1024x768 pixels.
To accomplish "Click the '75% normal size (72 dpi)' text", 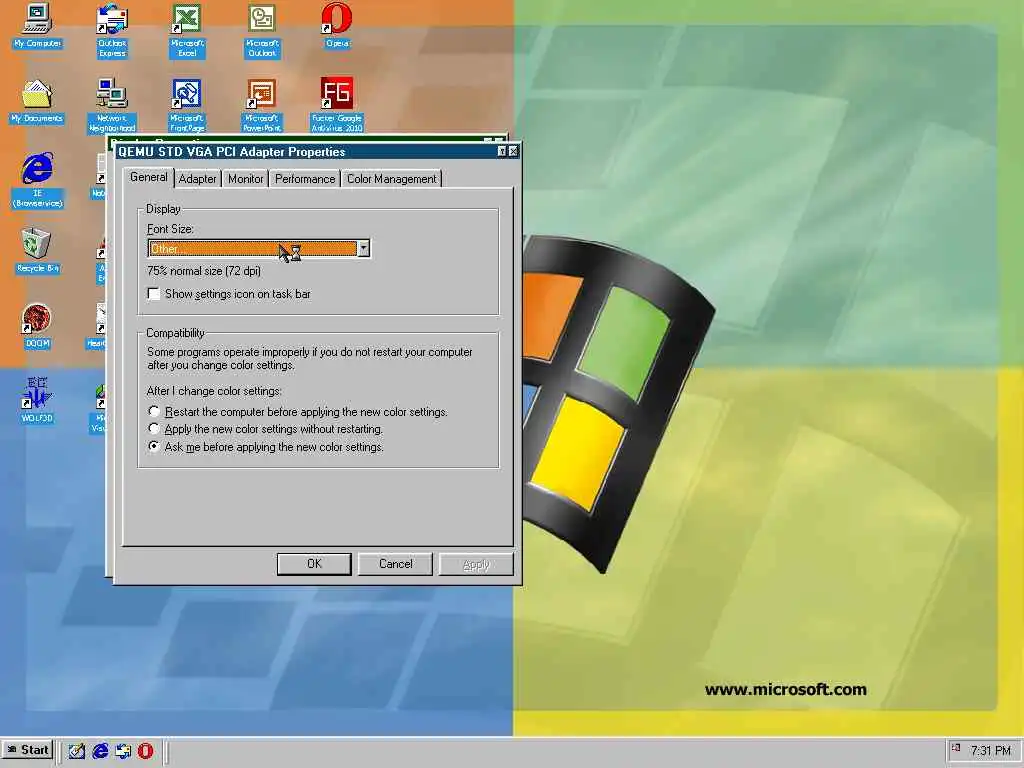I will tap(204, 270).
